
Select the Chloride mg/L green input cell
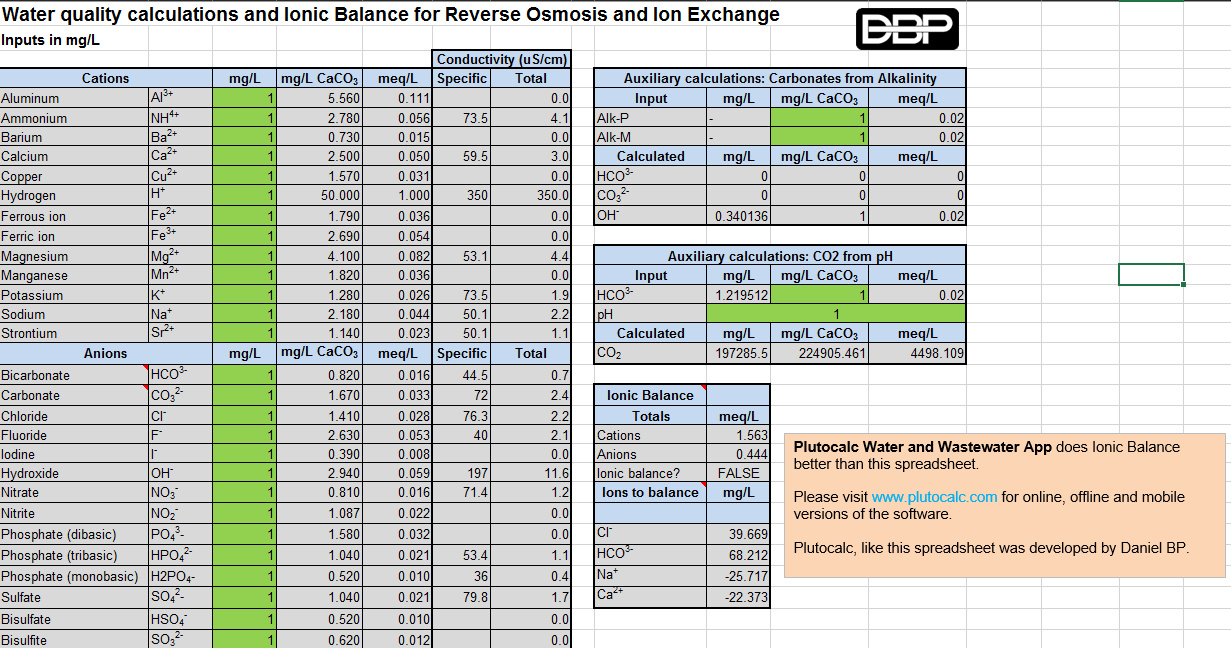tap(244, 416)
